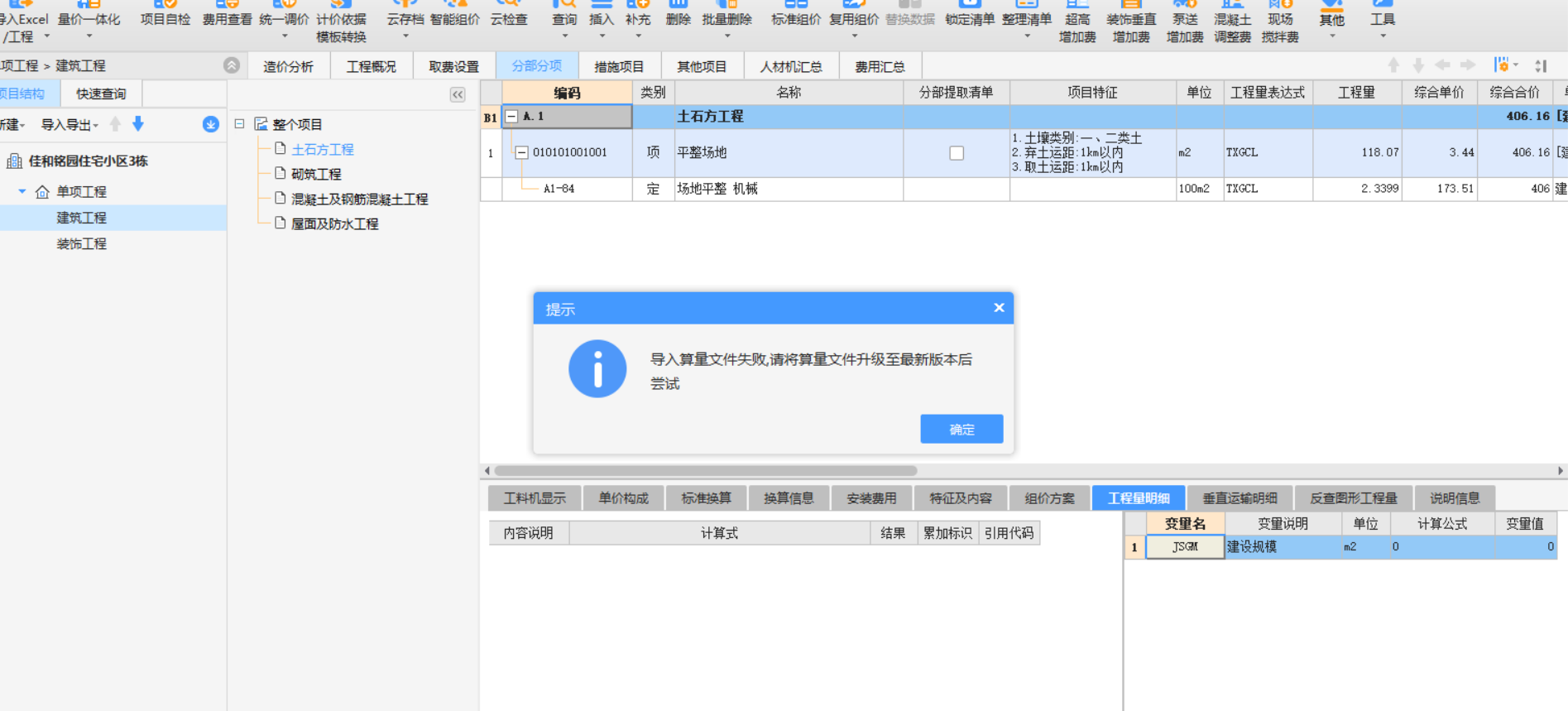Image resolution: width=1568 pixels, height=711 pixels.
Task: Collapse the 010101001001 item row
Action: [x=522, y=152]
